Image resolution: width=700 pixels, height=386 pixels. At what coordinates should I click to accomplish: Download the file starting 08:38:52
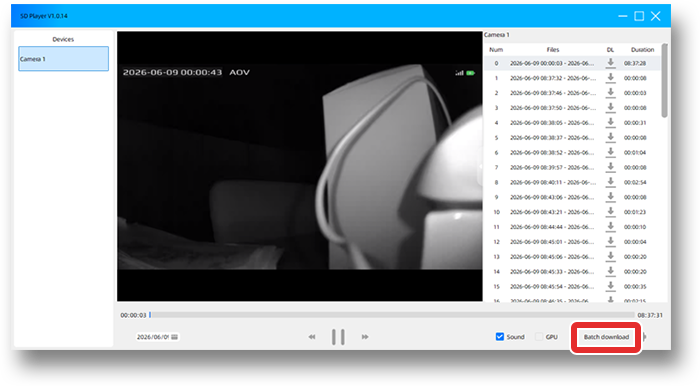(x=610, y=152)
